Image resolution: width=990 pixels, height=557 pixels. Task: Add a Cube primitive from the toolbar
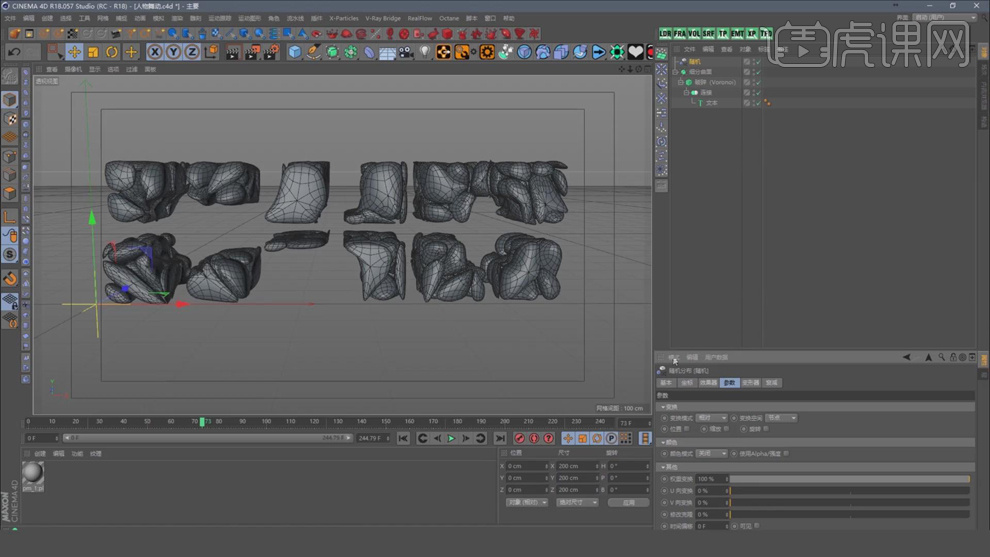(295, 52)
